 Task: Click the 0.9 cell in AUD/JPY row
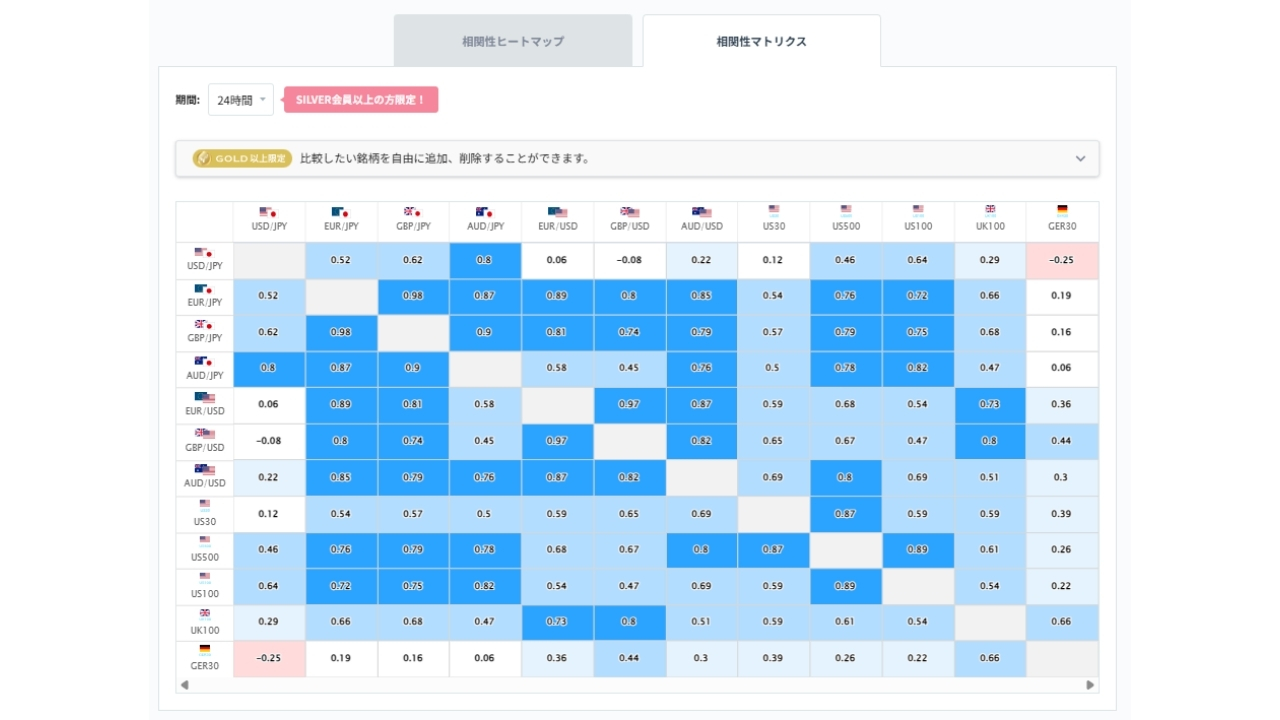[413, 368]
